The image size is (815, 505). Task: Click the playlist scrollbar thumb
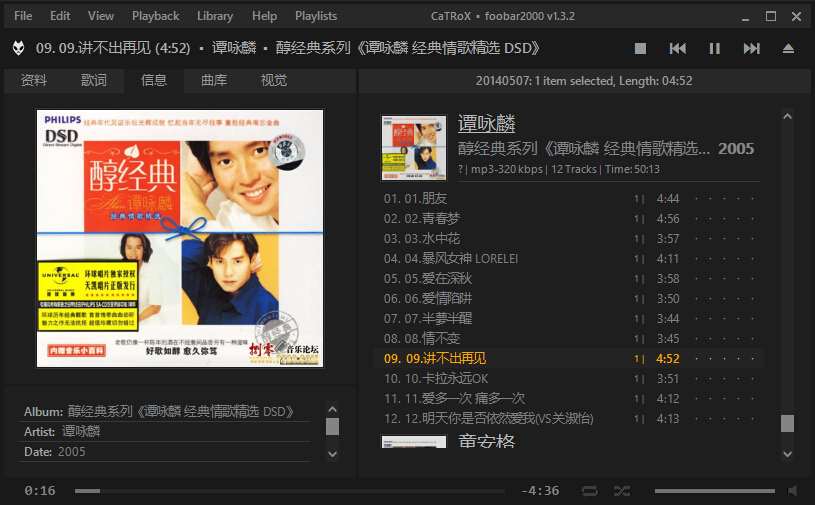[787, 423]
